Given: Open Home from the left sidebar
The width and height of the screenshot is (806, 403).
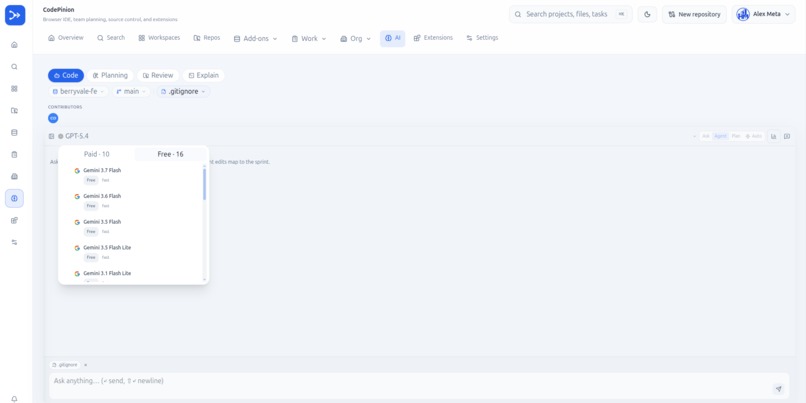Looking at the screenshot, I should tap(14, 45).
